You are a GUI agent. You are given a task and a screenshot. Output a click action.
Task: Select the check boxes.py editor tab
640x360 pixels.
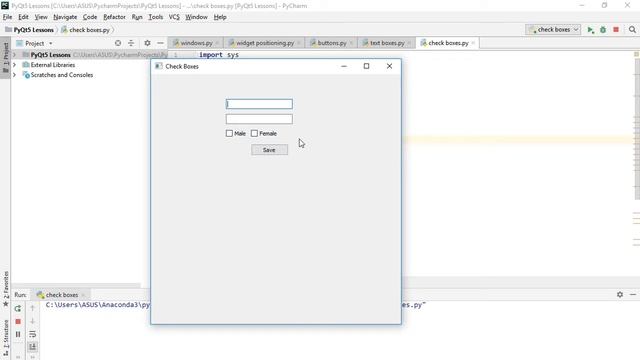(448, 43)
